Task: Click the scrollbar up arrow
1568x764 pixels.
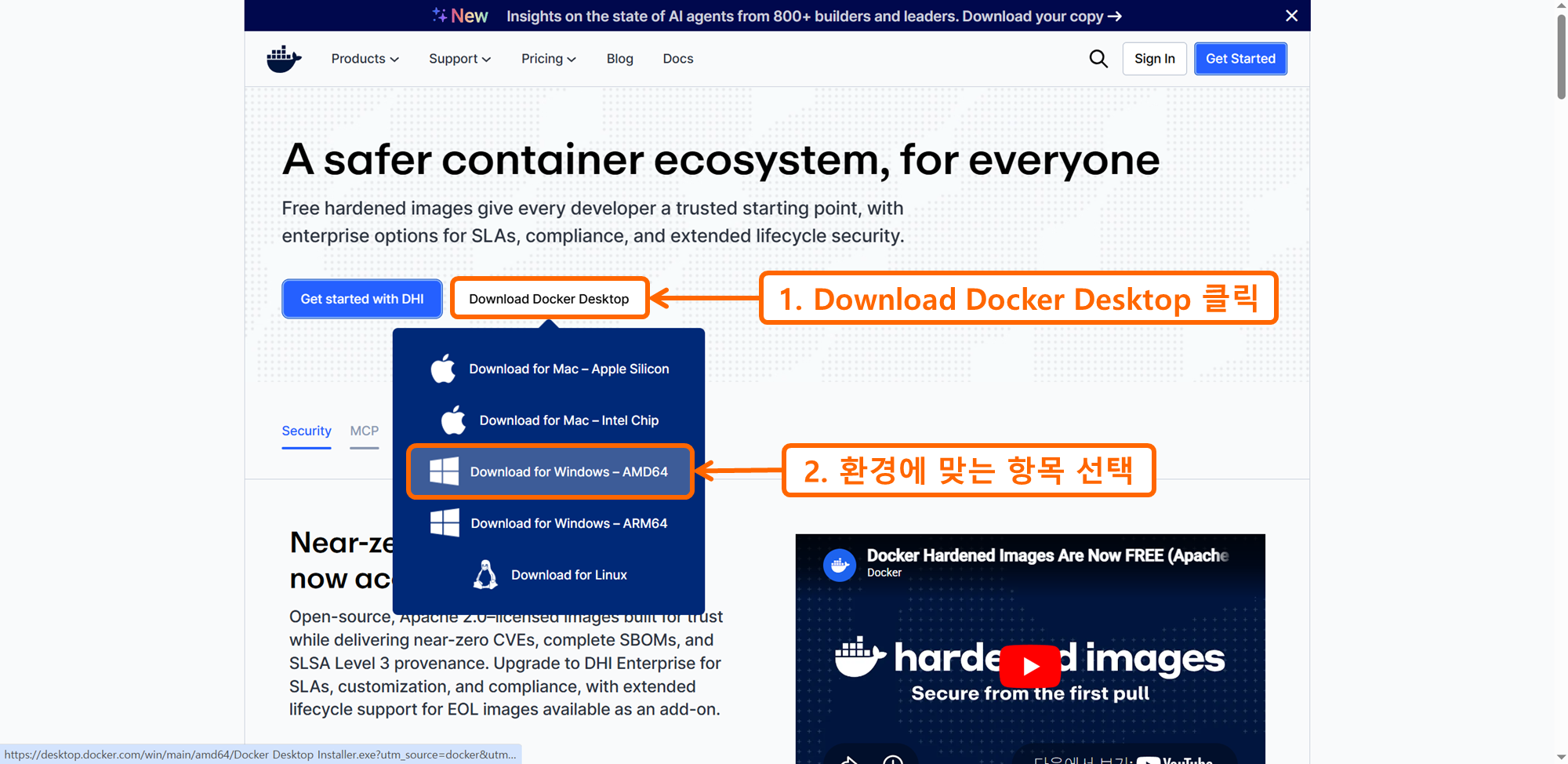Action: point(1561,5)
